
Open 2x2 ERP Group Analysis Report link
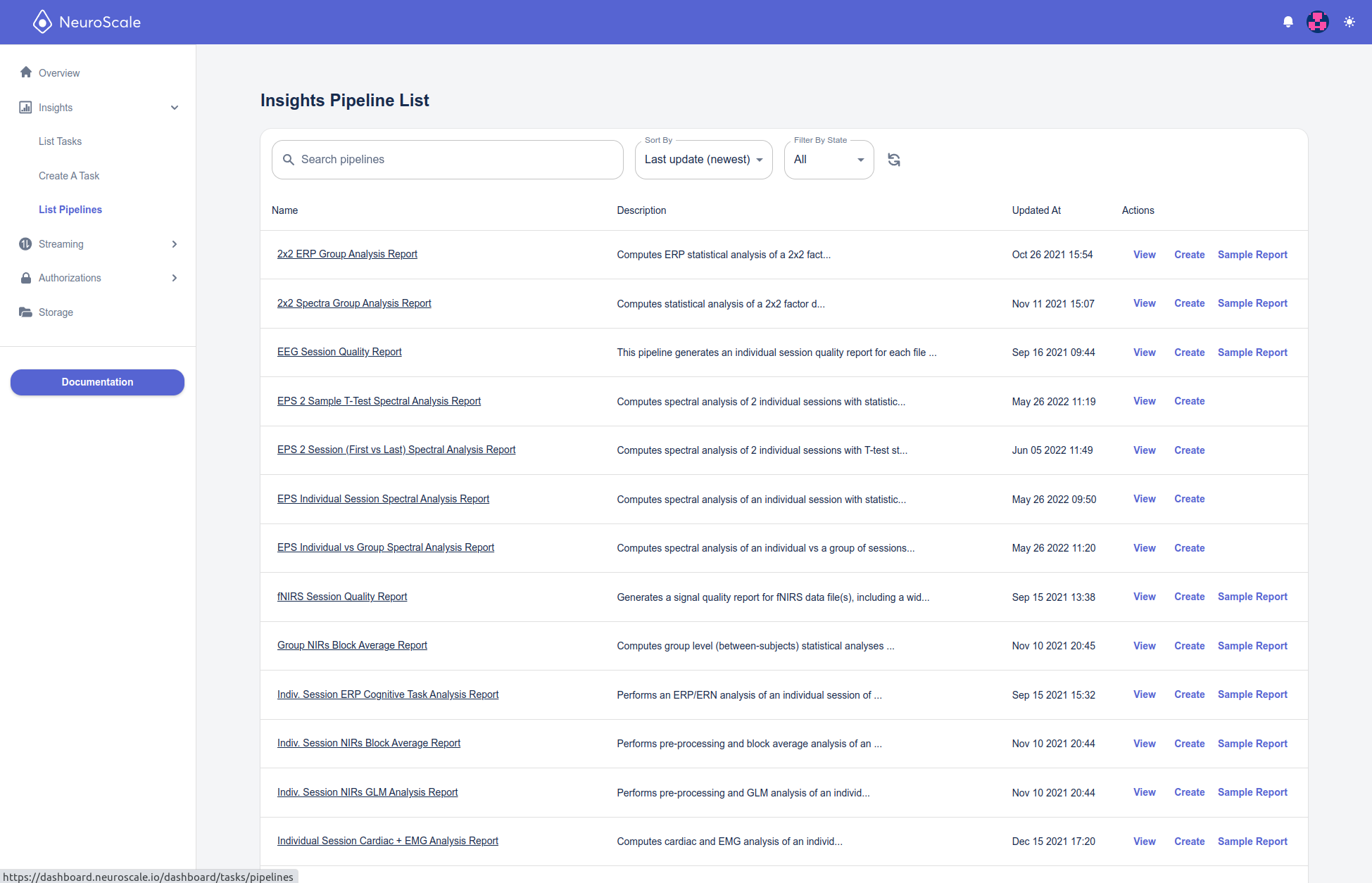coord(347,254)
